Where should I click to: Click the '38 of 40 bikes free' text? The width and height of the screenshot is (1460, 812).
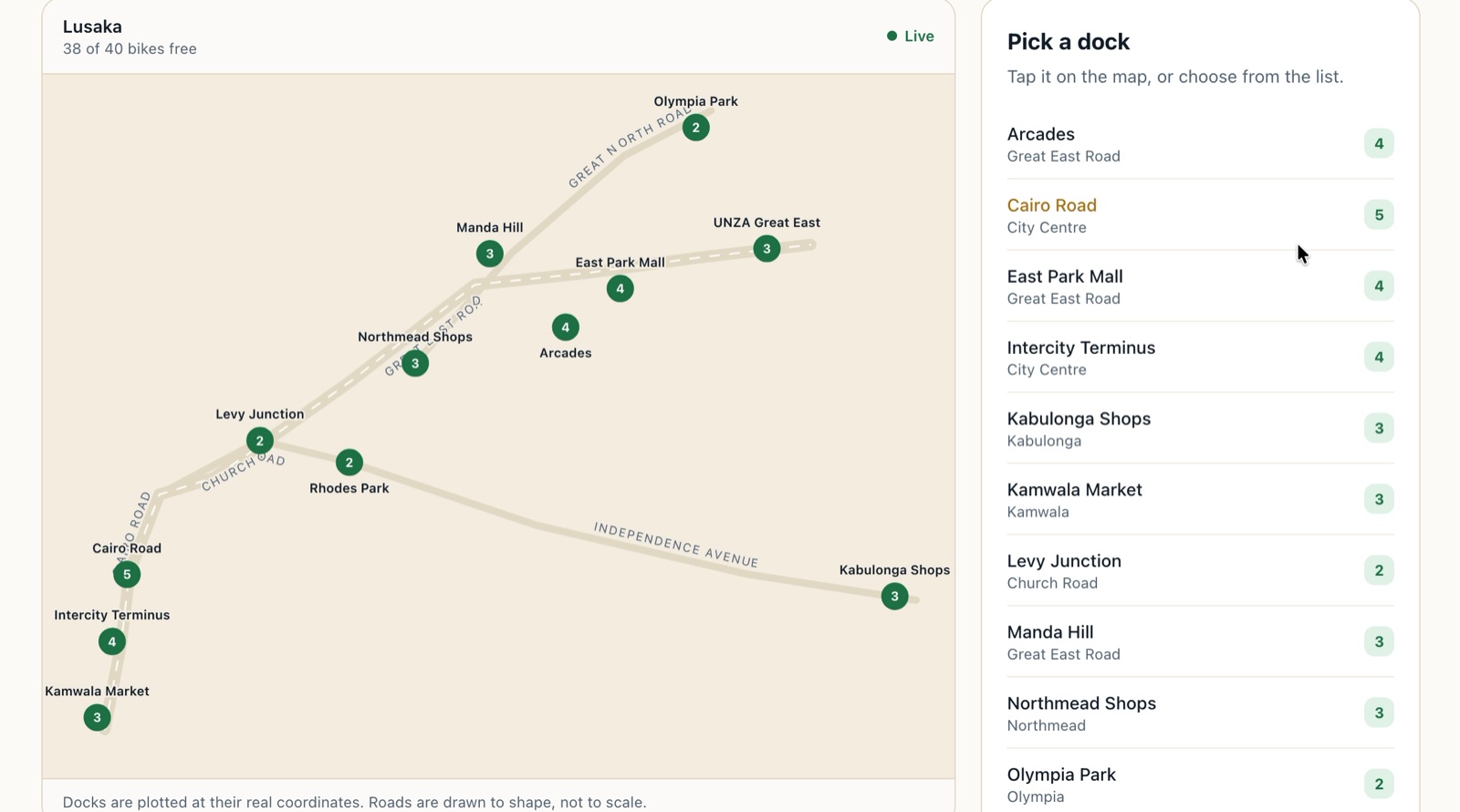pos(130,49)
